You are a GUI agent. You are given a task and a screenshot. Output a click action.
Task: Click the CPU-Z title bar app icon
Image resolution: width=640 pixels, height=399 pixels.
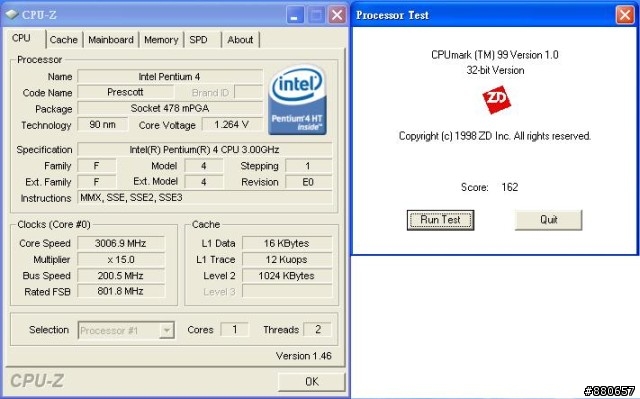(12, 15)
